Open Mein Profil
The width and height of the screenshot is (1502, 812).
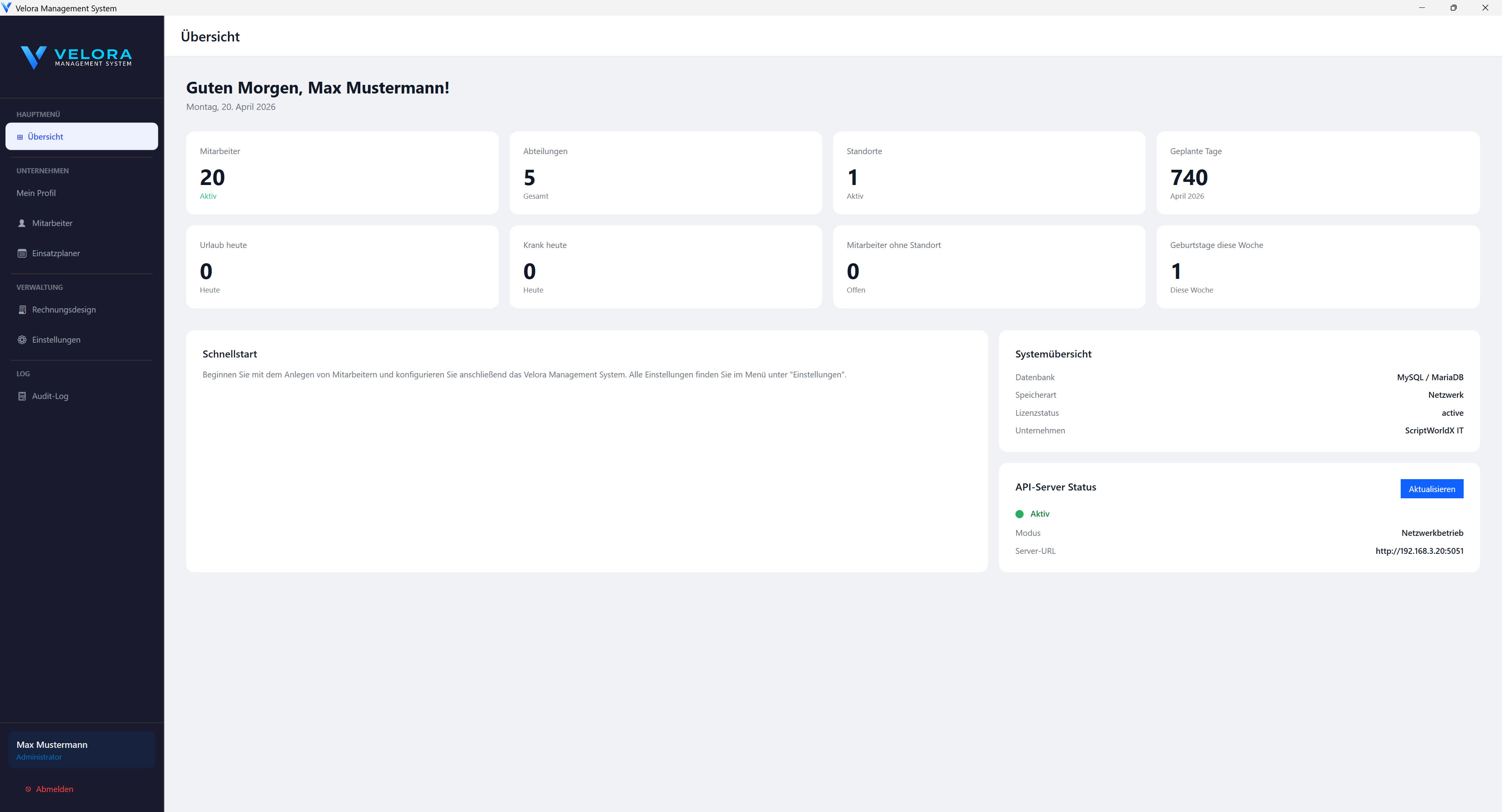click(36, 193)
